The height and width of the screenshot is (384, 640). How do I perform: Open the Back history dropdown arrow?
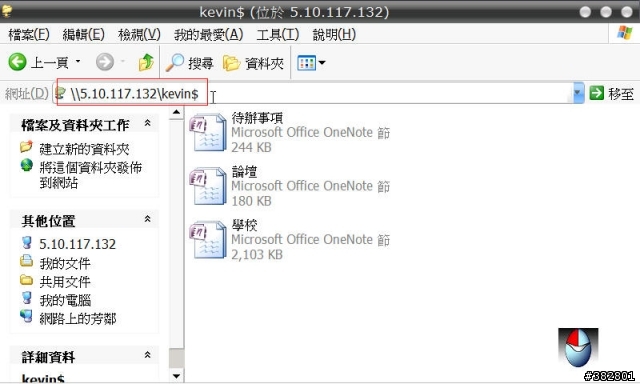tap(78, 62)
